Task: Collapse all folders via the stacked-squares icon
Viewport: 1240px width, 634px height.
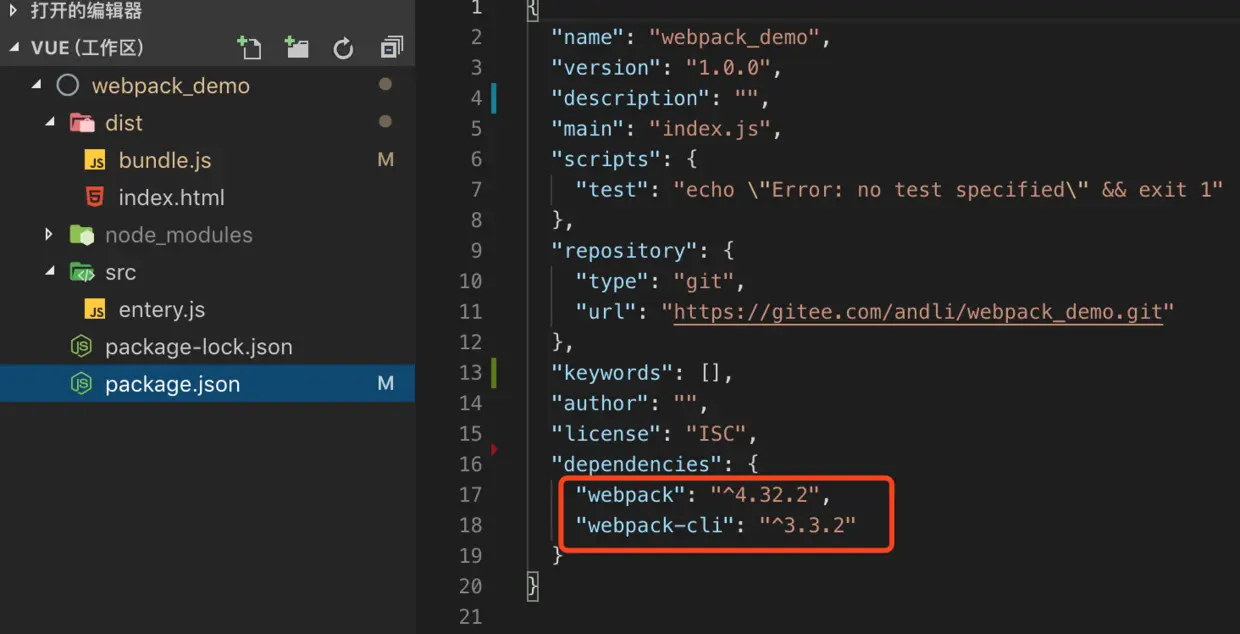Action: pyautogui.click(x=392, y=47)
